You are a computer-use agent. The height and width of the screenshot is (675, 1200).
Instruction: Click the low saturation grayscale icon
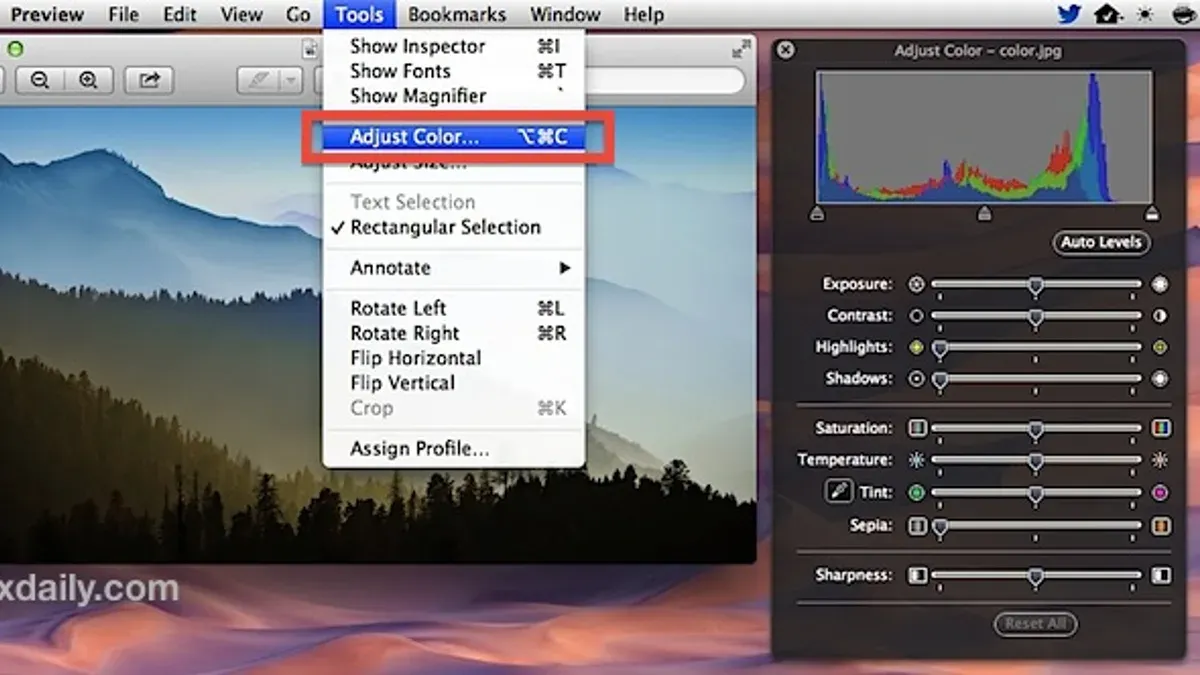[917, 428]
